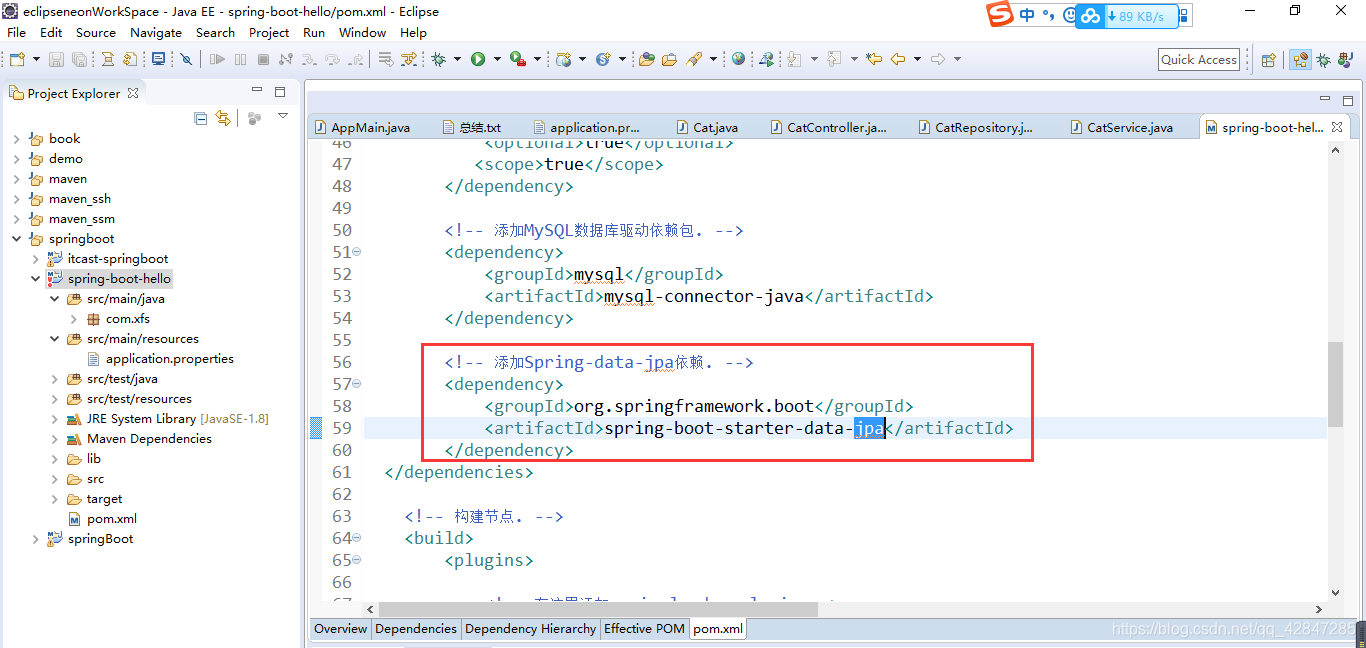1366x648 pixels.
Task: Click the Sogou input method tray icon
Action: [1000, 14]
